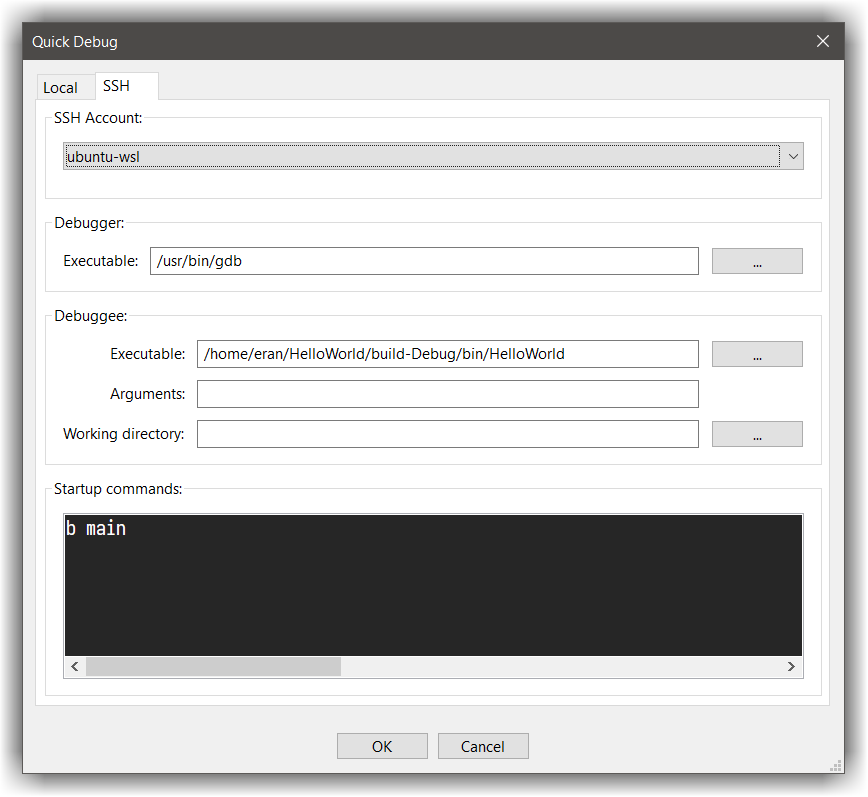Switch to the Local tab

(x=64, y=87)
